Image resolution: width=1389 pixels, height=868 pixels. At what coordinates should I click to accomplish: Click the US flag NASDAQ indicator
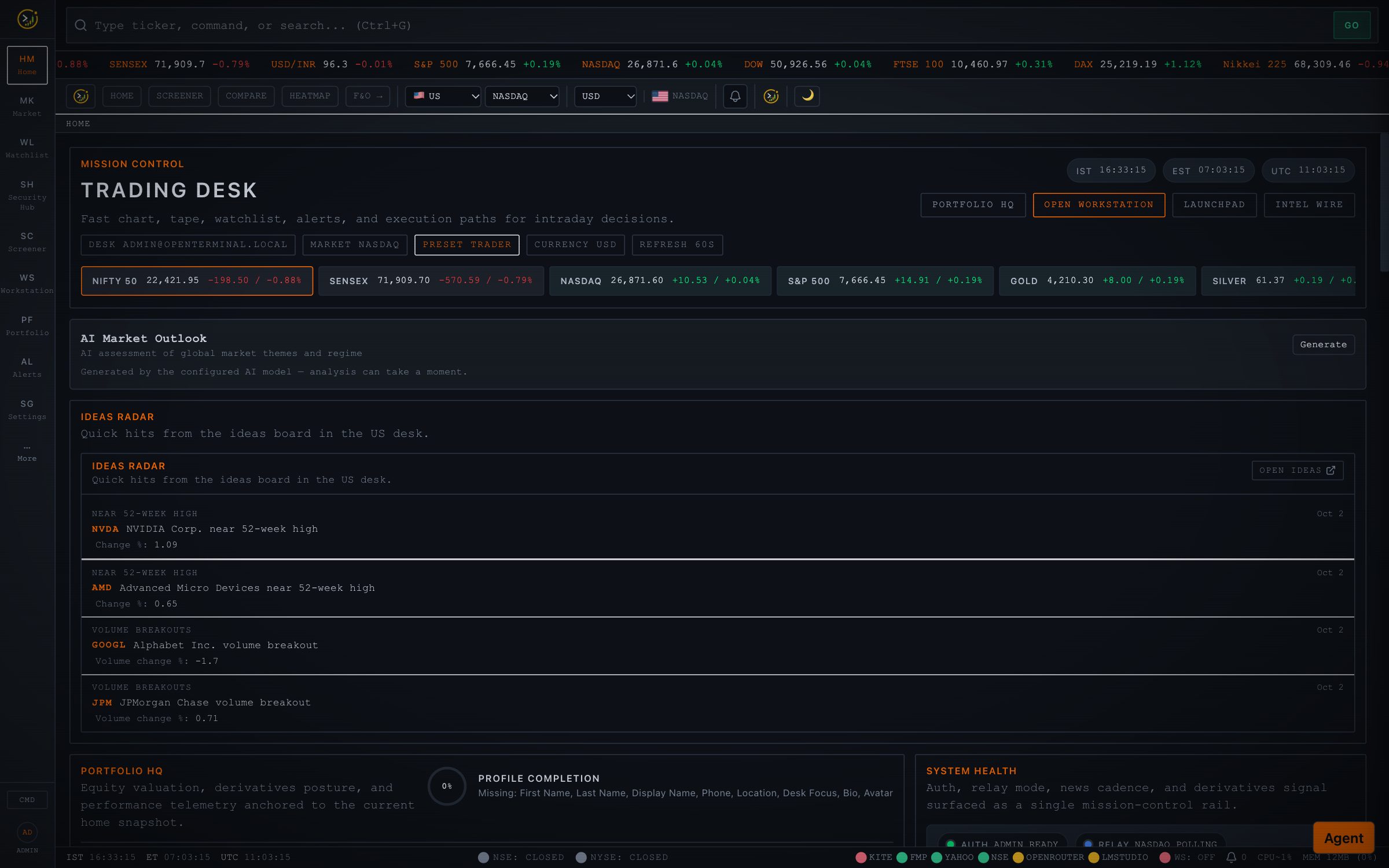pos(680,96)
